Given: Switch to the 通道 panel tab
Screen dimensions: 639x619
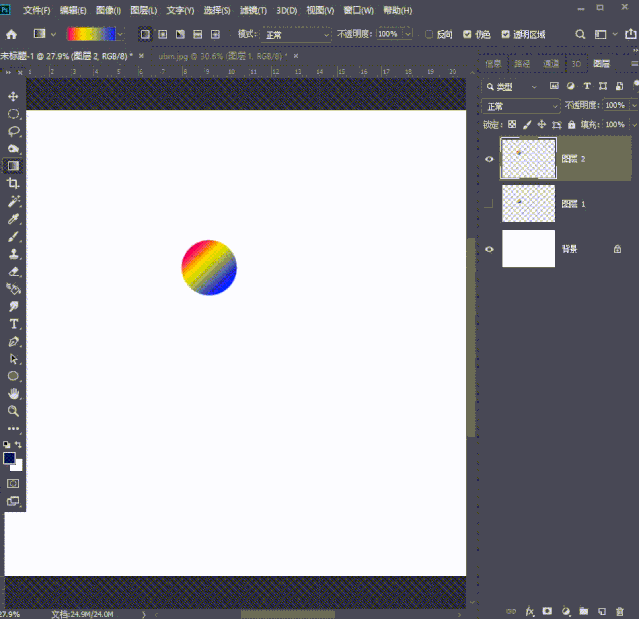Looking at the screenshot, I should coord(551,63).
